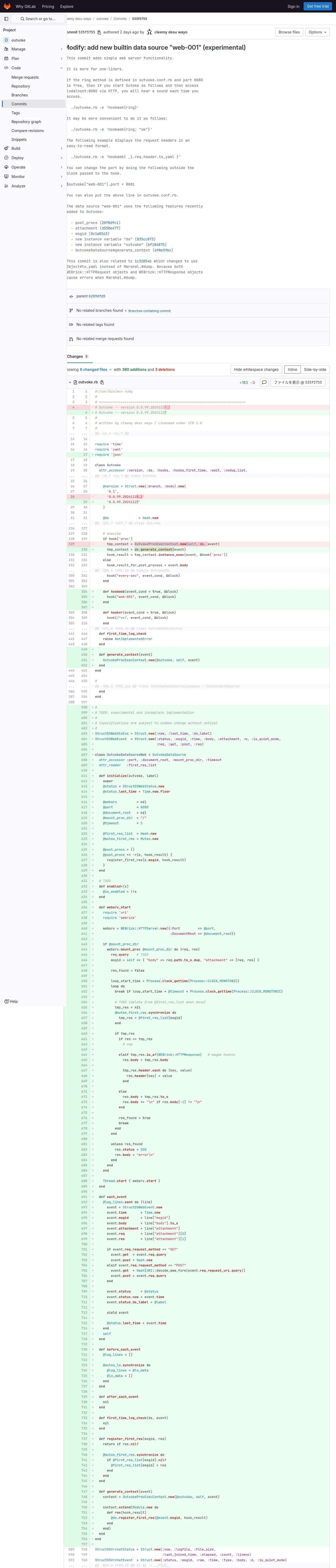Collapse the outvoke.rb diff chevron

pos(70,382)
